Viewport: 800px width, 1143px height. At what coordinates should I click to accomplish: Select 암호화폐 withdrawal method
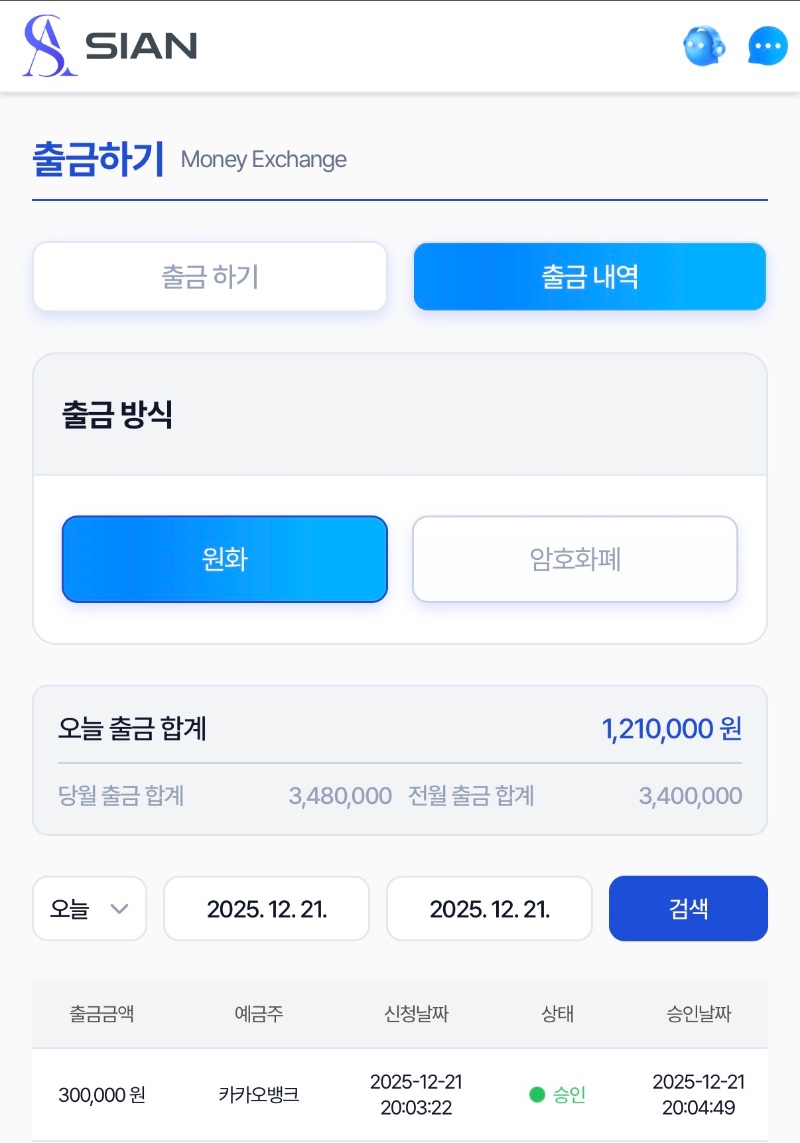(575, 559)
